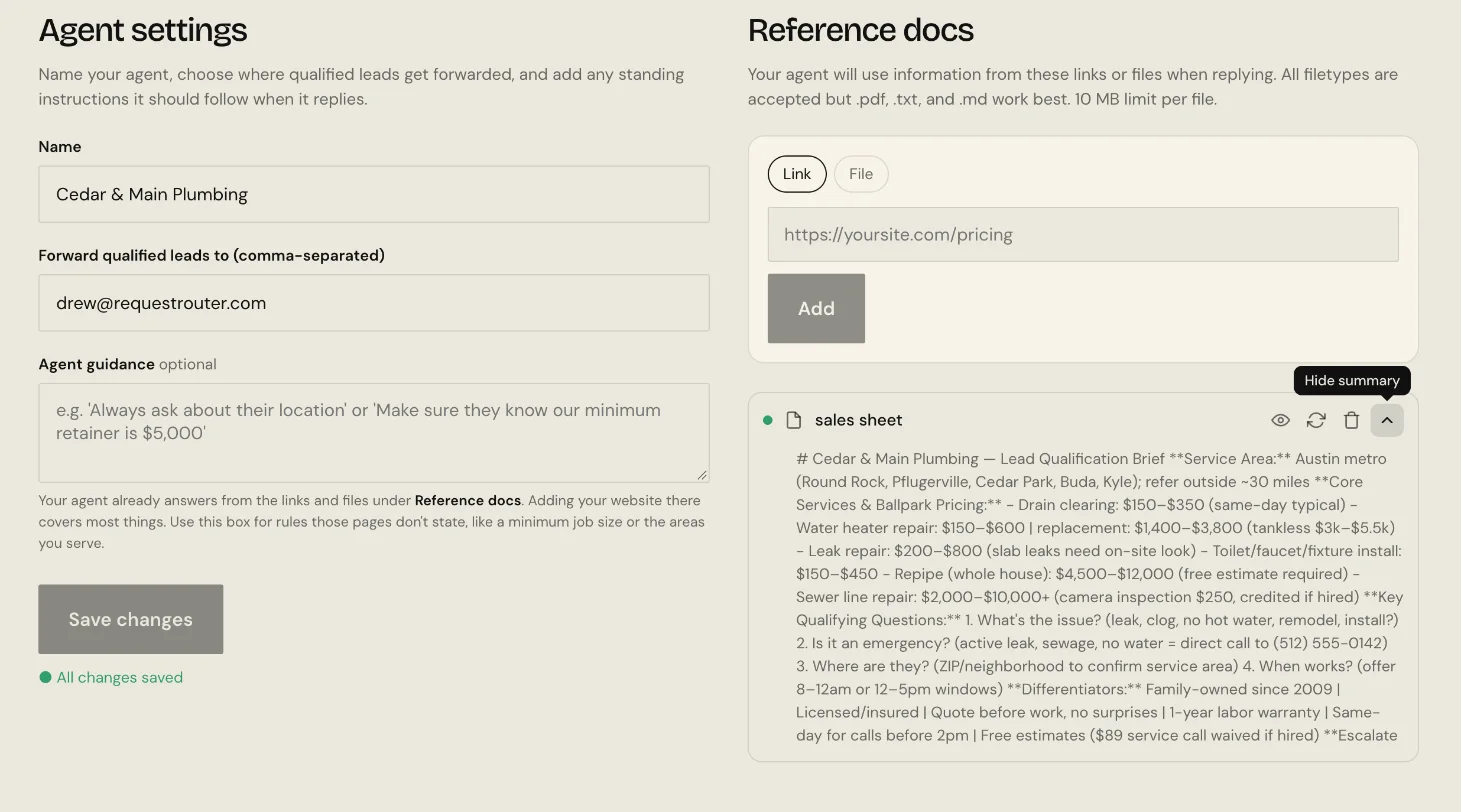
Task: Click the Reference docs heading
Action: 861,30
